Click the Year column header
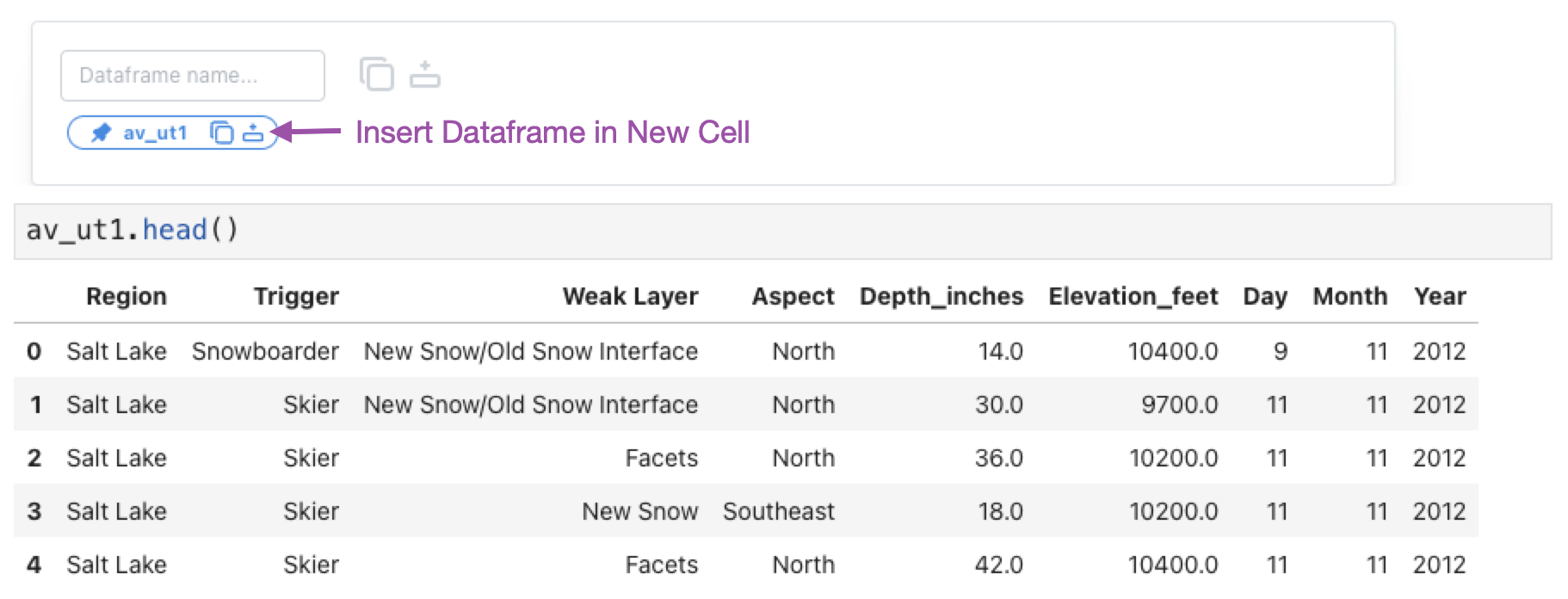The height and width of the screenshot is (599, 1568). (1440, 296)
